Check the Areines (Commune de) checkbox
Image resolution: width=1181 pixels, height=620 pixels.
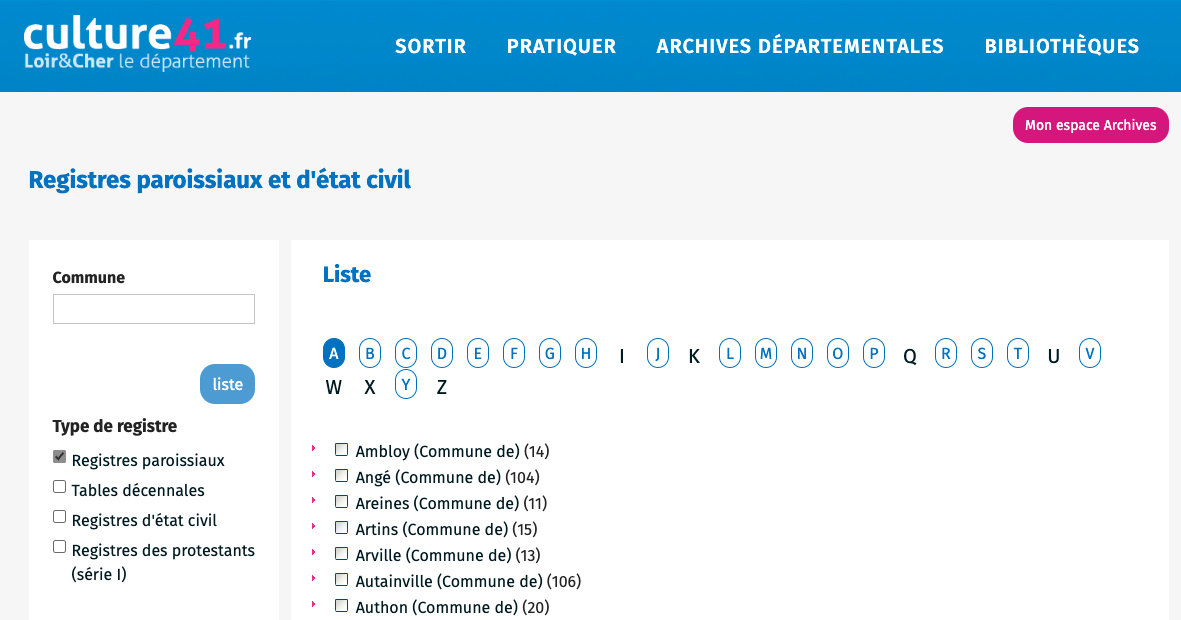coord(341,502)
